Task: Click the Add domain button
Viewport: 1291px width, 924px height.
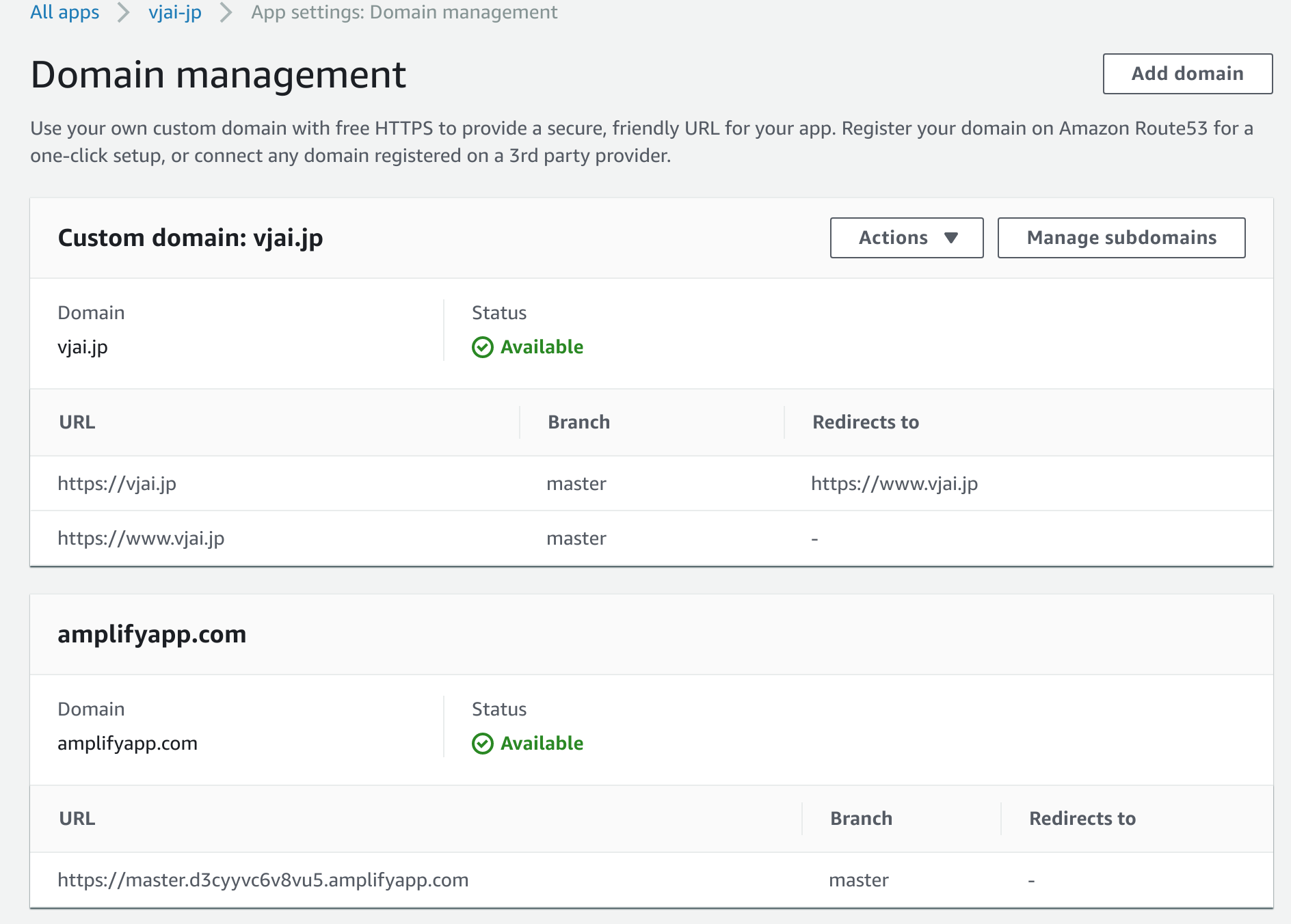Action: pyautogui.click(x=1188, y=74)
